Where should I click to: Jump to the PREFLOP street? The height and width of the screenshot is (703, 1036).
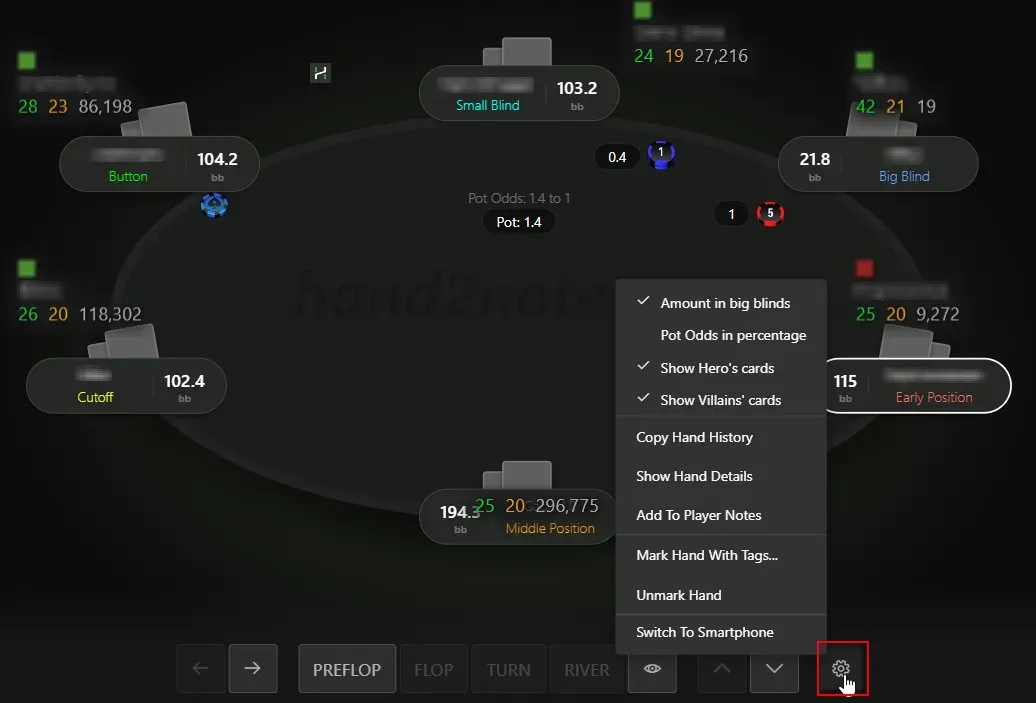pyautogui.click(x=347, y=669)
